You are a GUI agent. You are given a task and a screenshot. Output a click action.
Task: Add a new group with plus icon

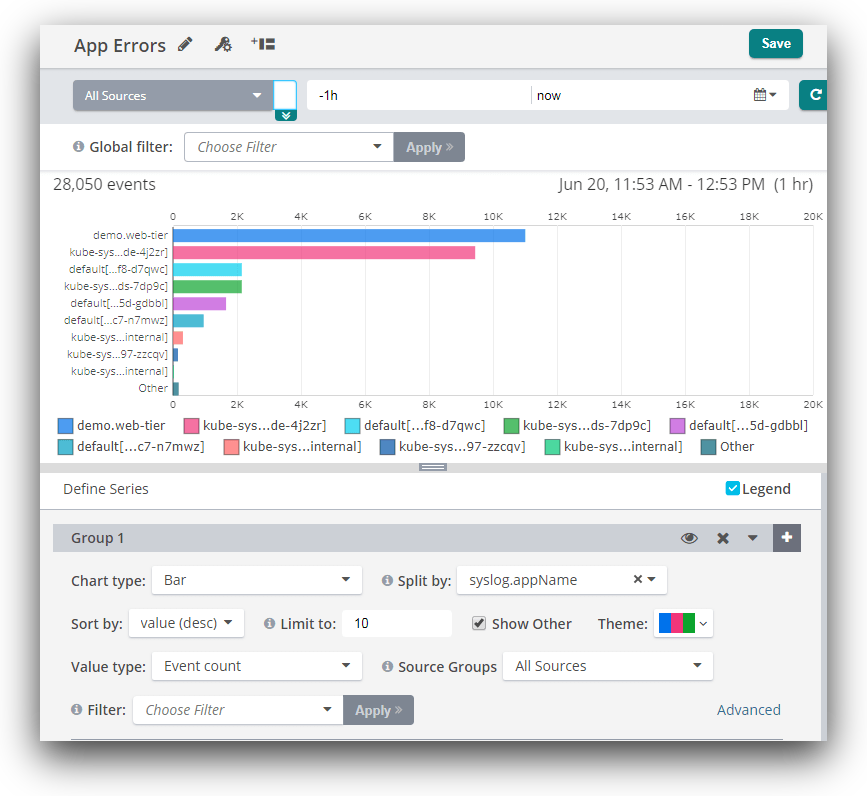pyautogui.click(x=787, y=538)
